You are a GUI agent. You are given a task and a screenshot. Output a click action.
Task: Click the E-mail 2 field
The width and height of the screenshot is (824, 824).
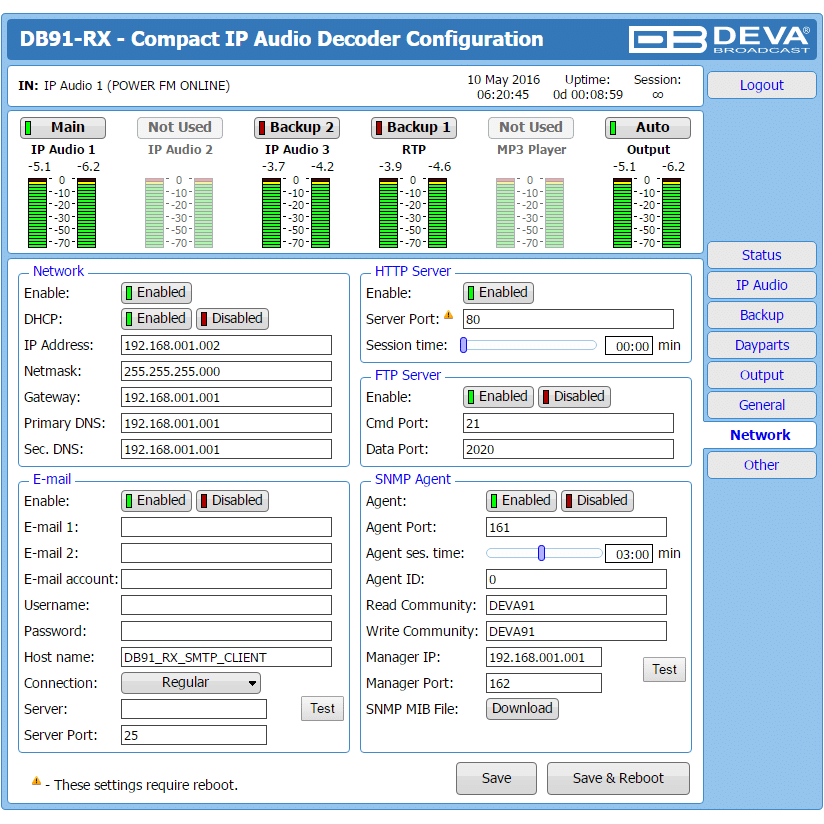(226, 553)
